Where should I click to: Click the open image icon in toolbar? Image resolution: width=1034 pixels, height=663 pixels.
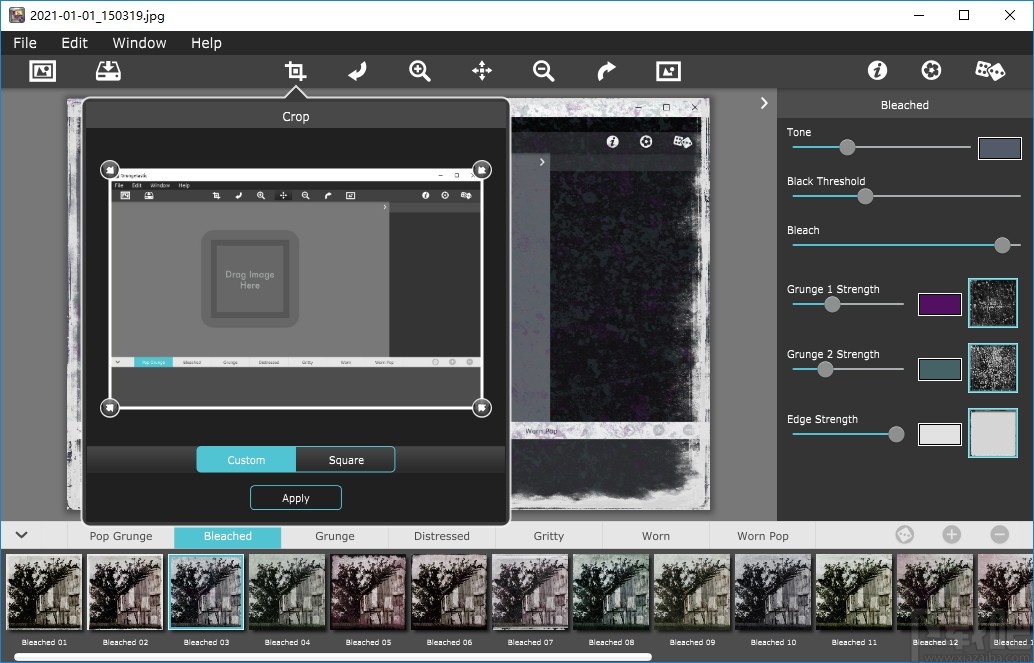[x=42, y=71]
